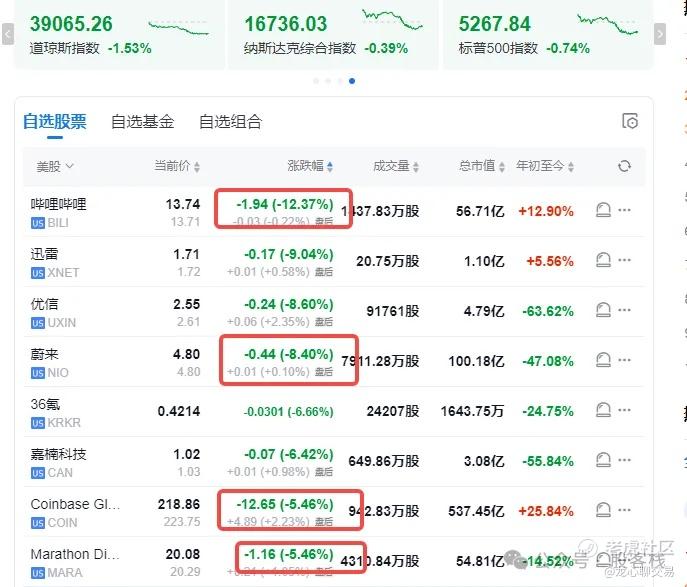
Task: Open 哔哩哔哩 stock page
Action: pos(59,204)
